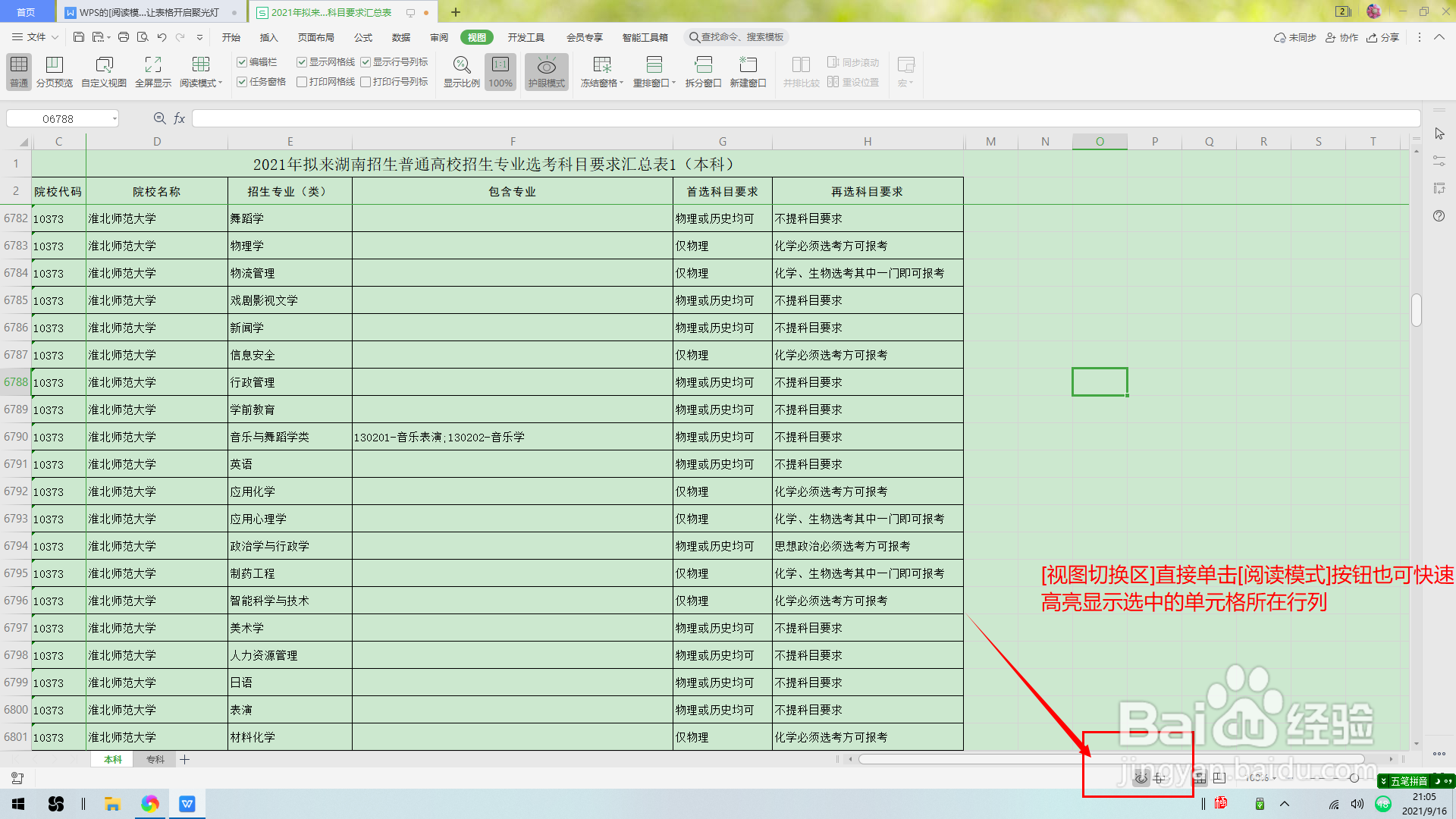Open the 文件 file menu dropdown
Screen dimensions: 1456x819
(x=36, y=37)
